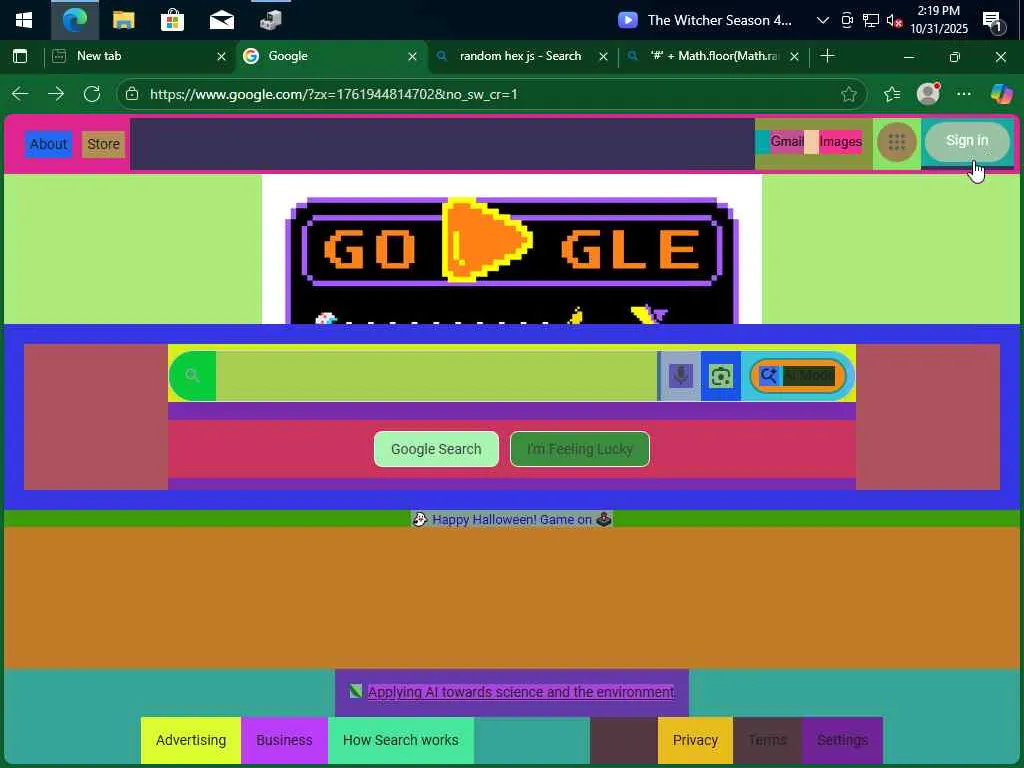Start voice search with microphone

[x=680, y=376]
